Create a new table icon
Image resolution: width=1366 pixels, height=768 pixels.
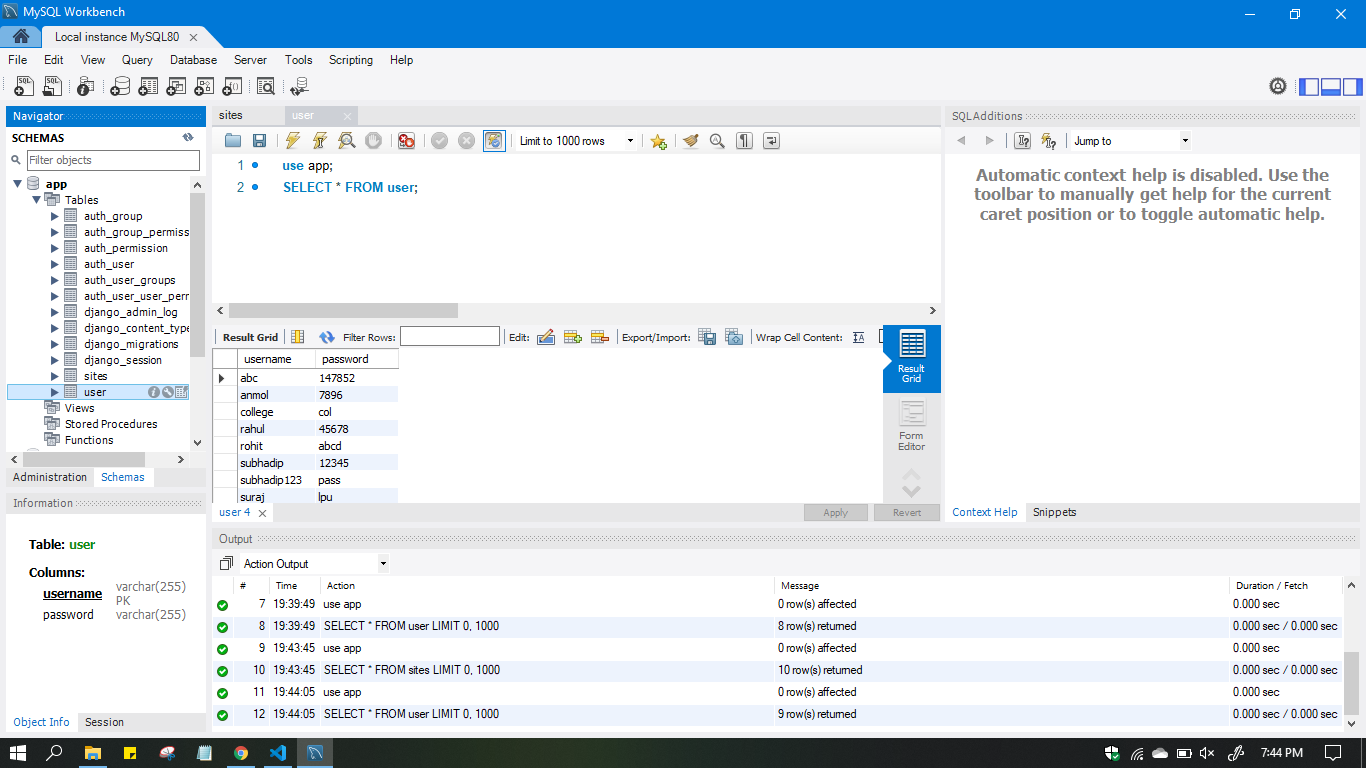[x=148, y=87]
